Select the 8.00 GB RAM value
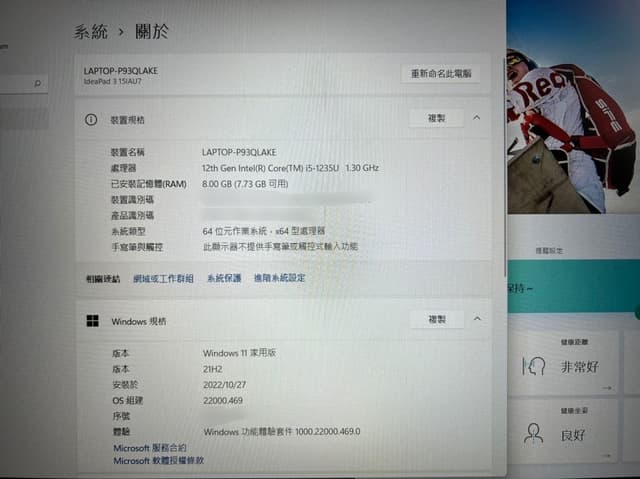The image size is (640, 479). pyautogui.click(x=245, y=184)
